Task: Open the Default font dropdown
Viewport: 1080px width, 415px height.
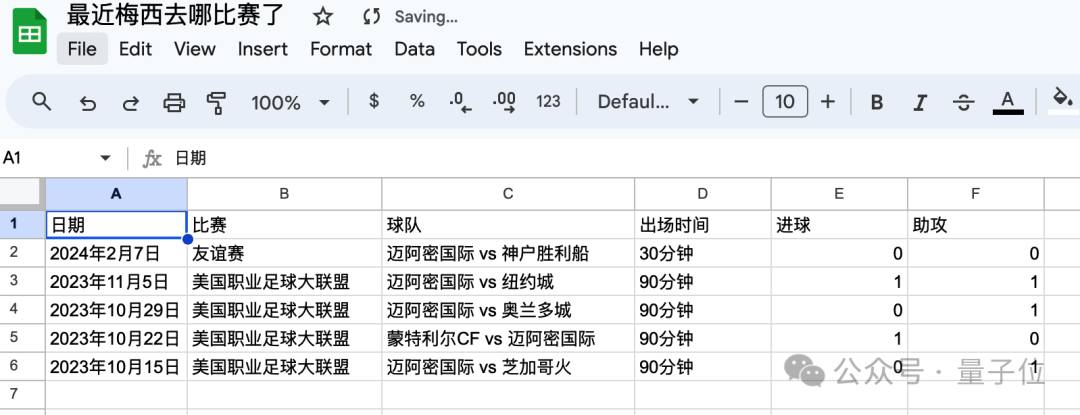Action: (x=648, y=103)
